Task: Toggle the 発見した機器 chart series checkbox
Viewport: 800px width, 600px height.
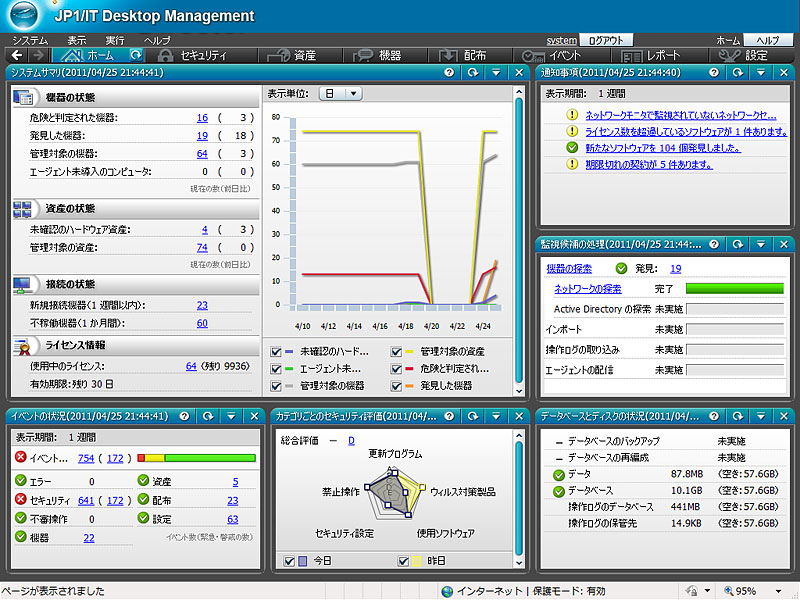Action: coord(397,386)
